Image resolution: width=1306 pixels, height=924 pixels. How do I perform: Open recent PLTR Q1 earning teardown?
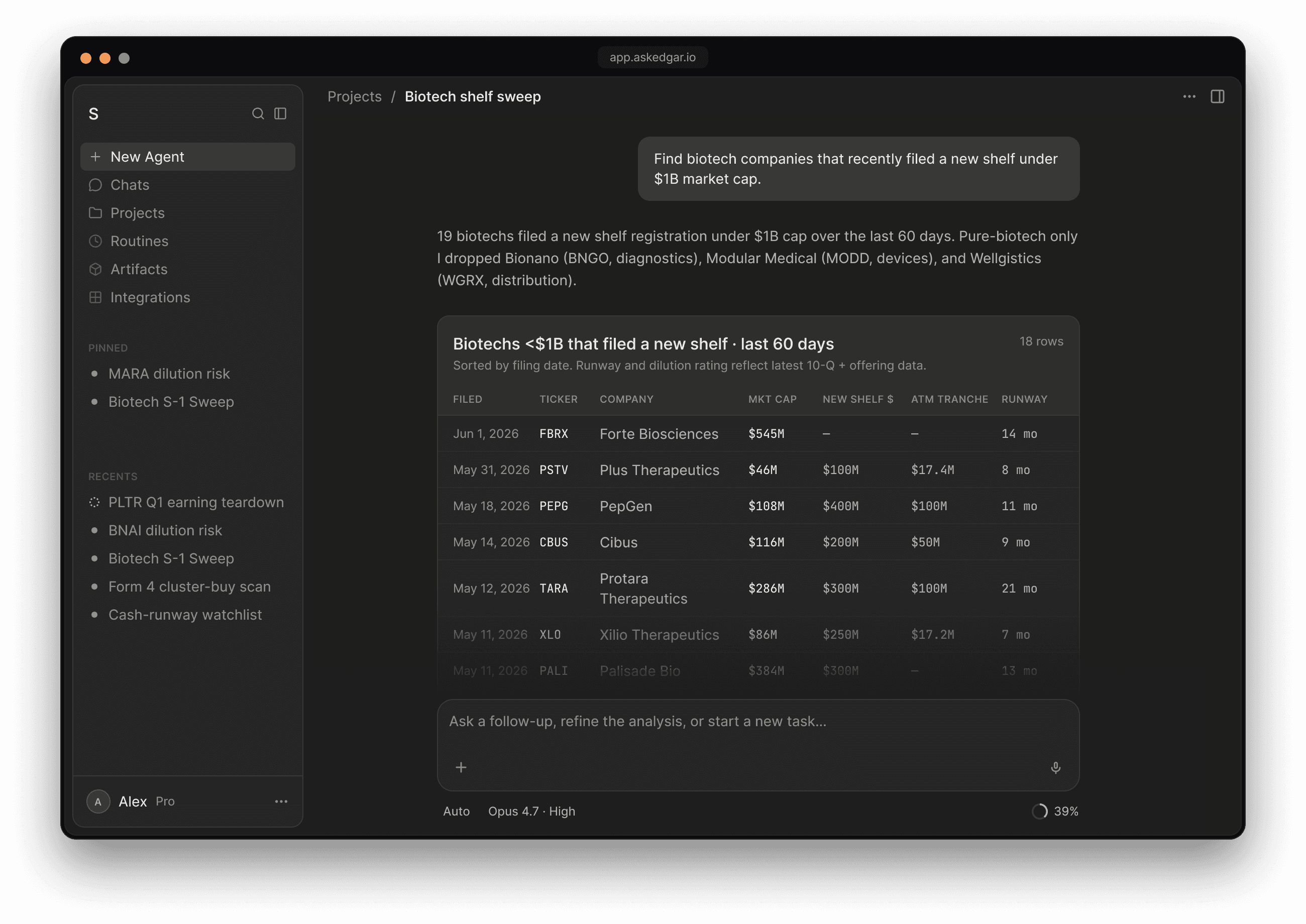(x=188, y=502)
